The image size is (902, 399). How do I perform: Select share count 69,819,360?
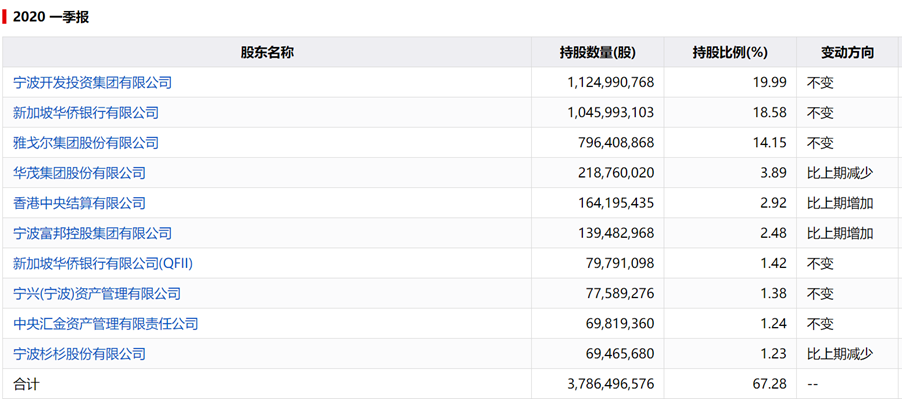620,324
